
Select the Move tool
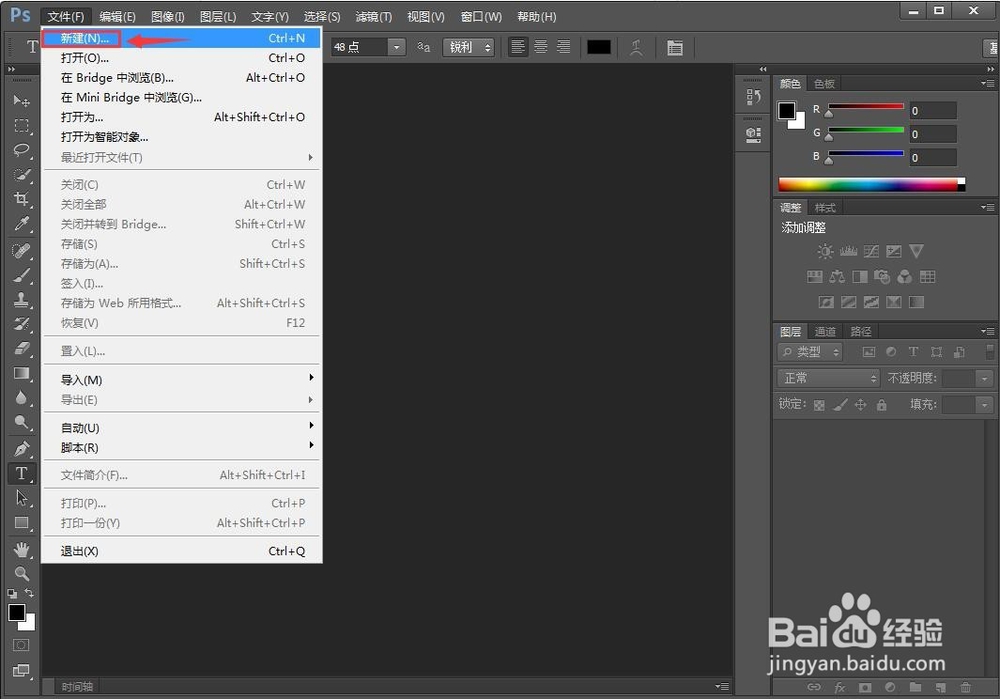tap(22, 101)
